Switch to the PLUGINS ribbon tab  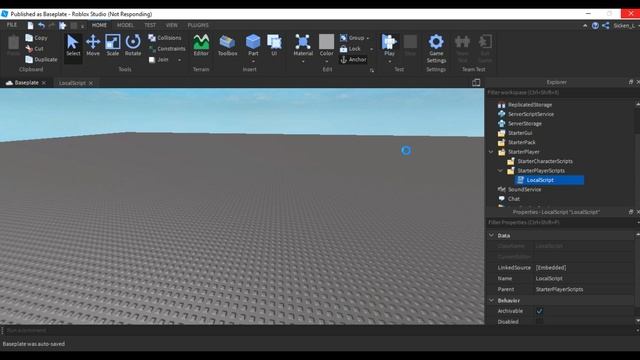[198, 25]
